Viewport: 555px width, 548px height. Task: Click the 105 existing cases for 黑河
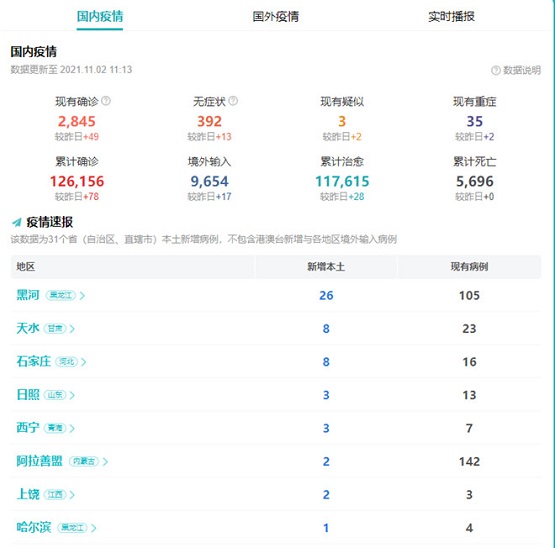pyautogui.click(x=469, y=295)
